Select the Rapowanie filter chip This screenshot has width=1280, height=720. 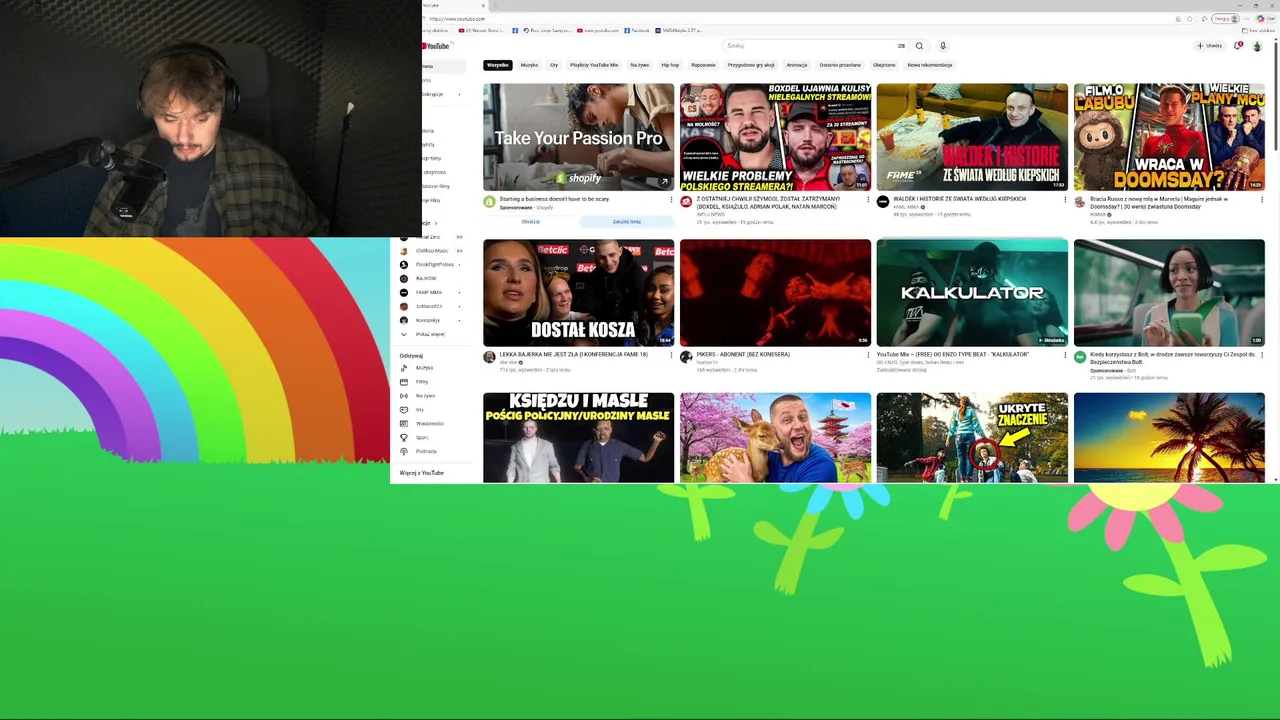(x=703, y=65)
